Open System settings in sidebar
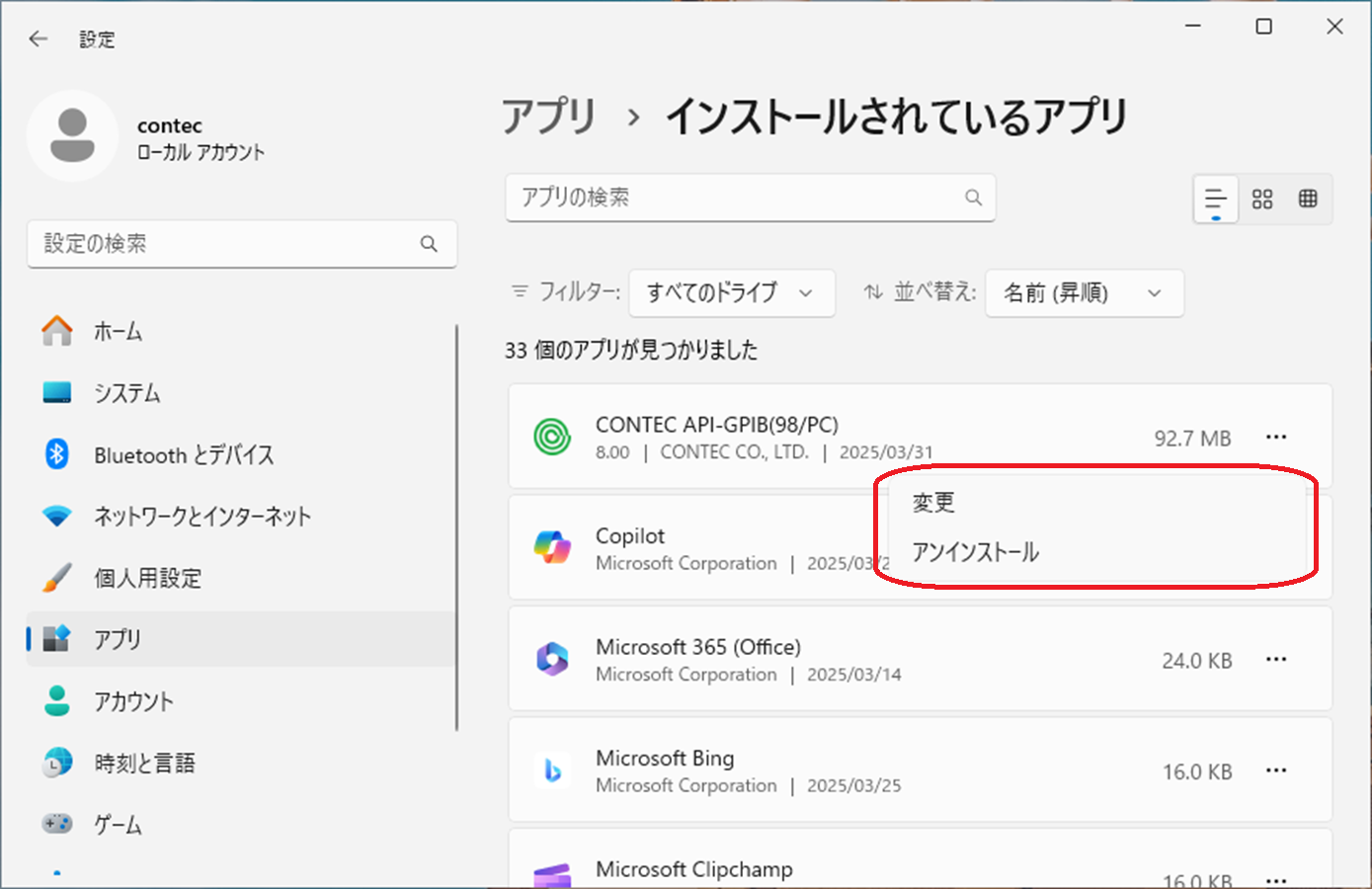The height and width of the screenshot is (889, 1372). tap(241, 392)
